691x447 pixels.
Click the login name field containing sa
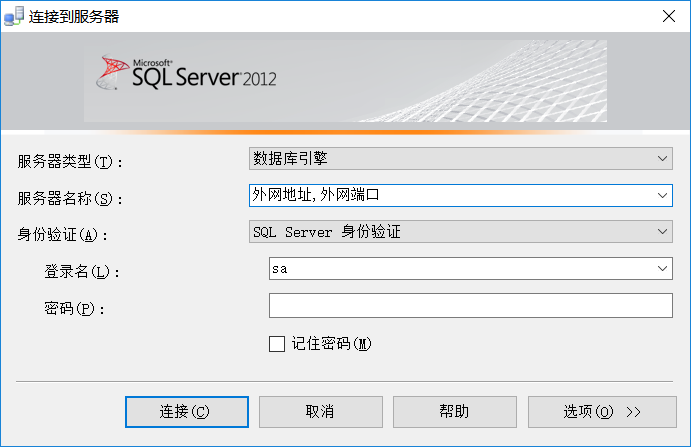[460, 269]
